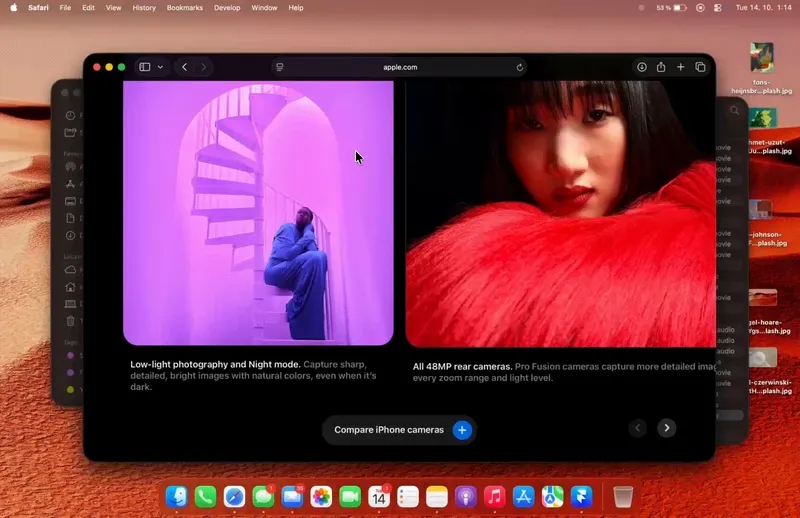Open the Window menu
800x518 pixels.
coord(264,8)
